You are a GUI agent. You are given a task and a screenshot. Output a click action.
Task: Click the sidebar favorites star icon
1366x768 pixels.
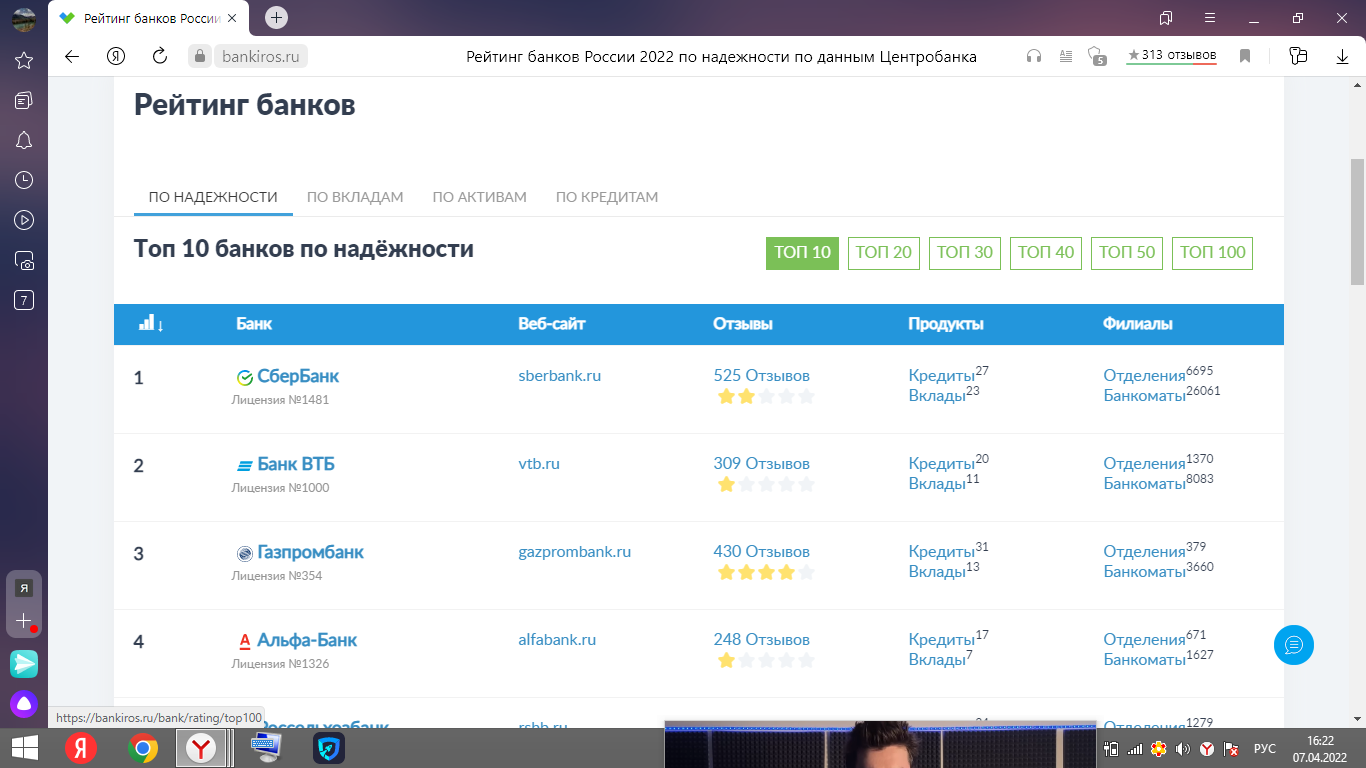pyautogui.click(x=24, y=61)
